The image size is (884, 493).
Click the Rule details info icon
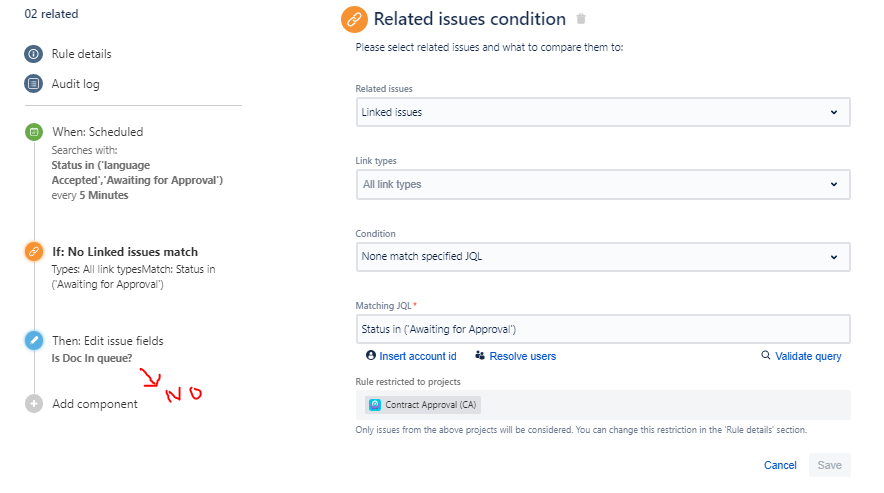click(34, 54)
